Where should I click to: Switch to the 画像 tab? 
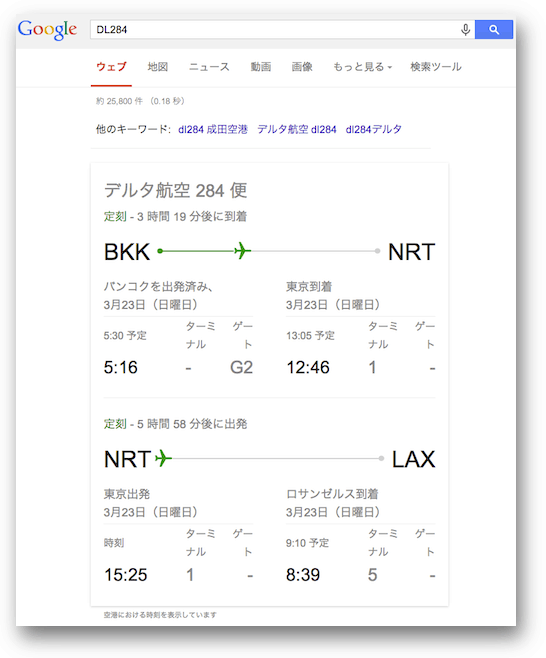coord(302,67)
